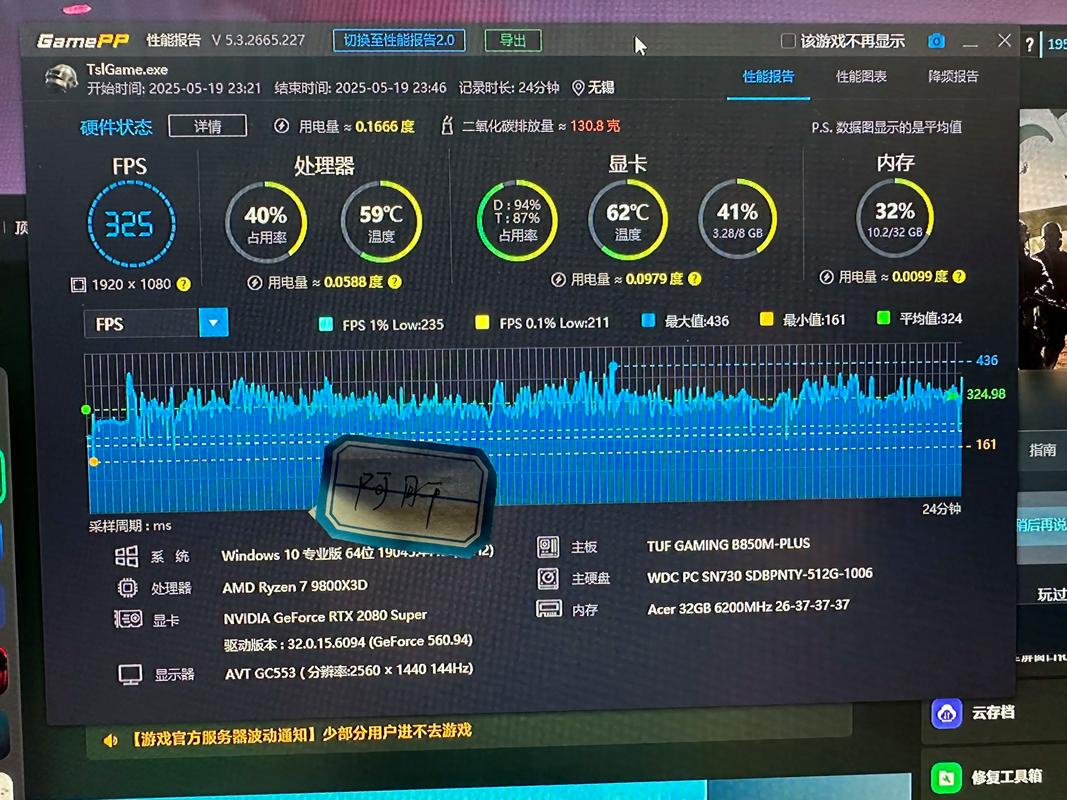Viewport: 1067px width, 800px height.
Task: Click the green 修复工具箱 icon
Action: (946, 776)
